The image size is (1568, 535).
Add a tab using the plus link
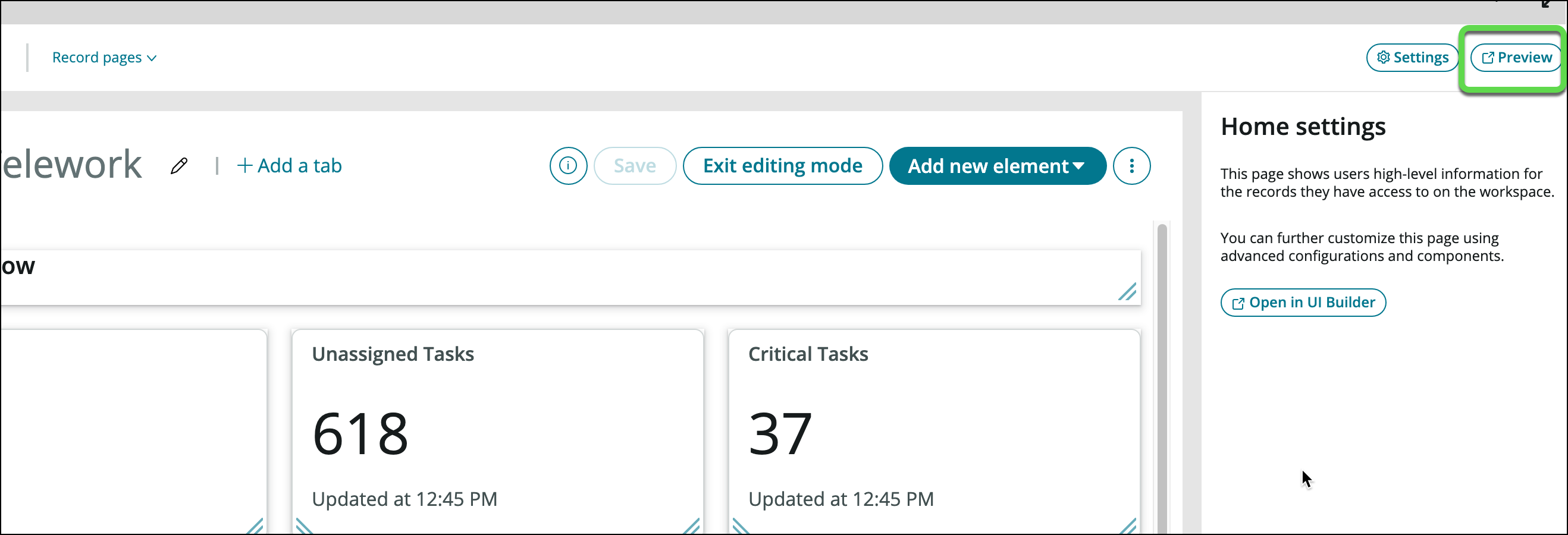pyautogui.click(x=289, y=166)
